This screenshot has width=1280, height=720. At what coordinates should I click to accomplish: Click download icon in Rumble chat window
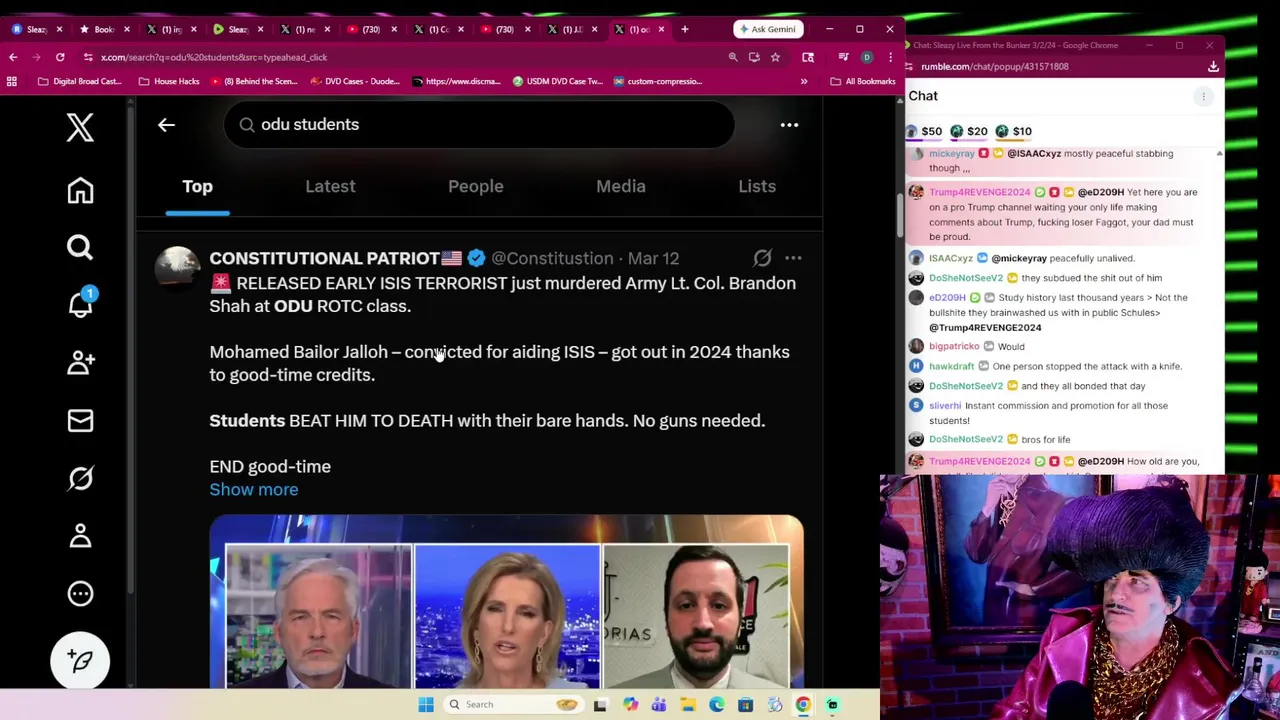(1213, 66)
